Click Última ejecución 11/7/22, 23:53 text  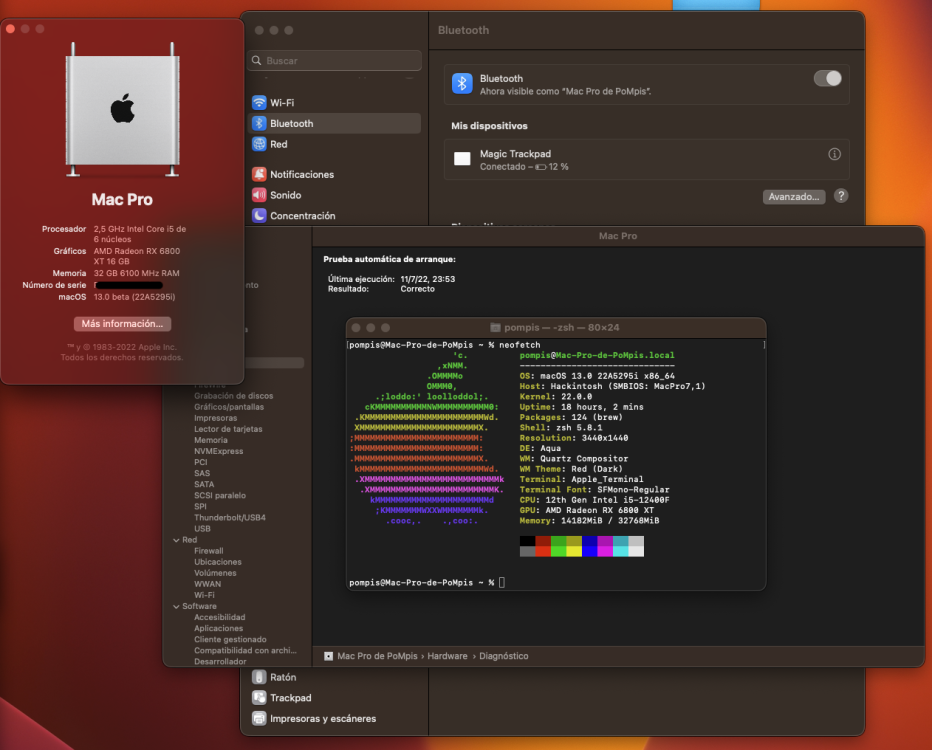pyautogui.click(x=392, y=279)
